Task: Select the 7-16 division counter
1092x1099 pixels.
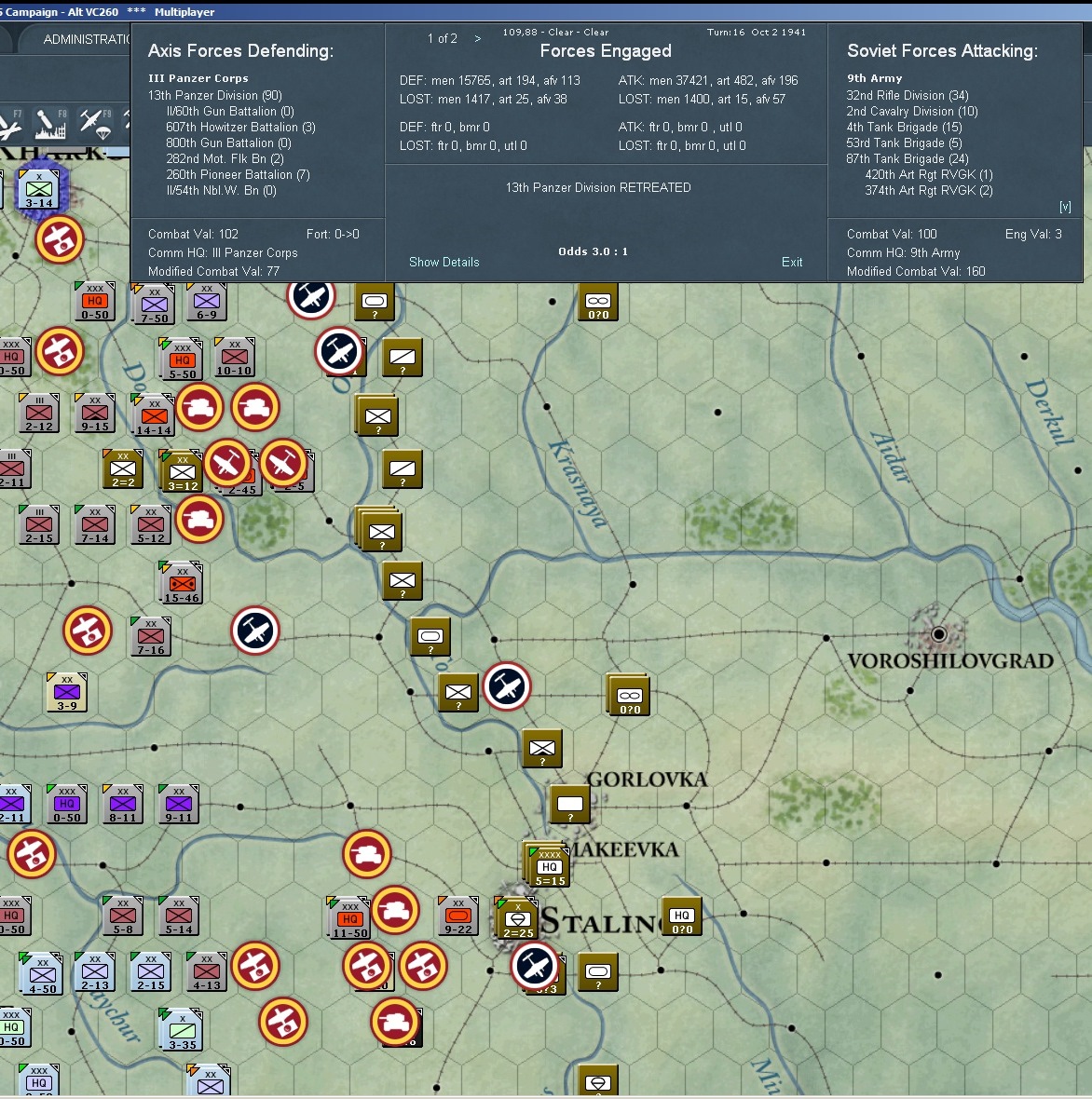Action: [x=151, y=636]
